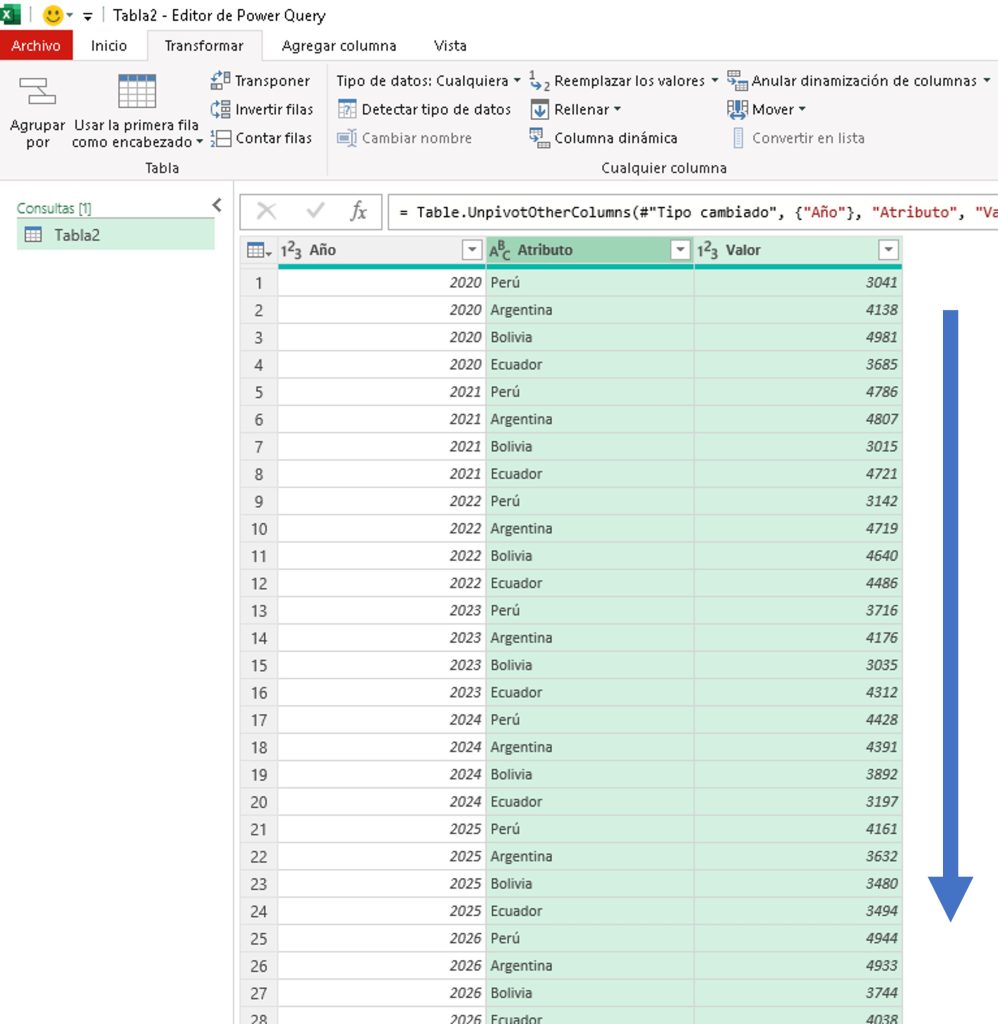Switch to the Vista tab

pyautogui.click(x=450, y=46)
